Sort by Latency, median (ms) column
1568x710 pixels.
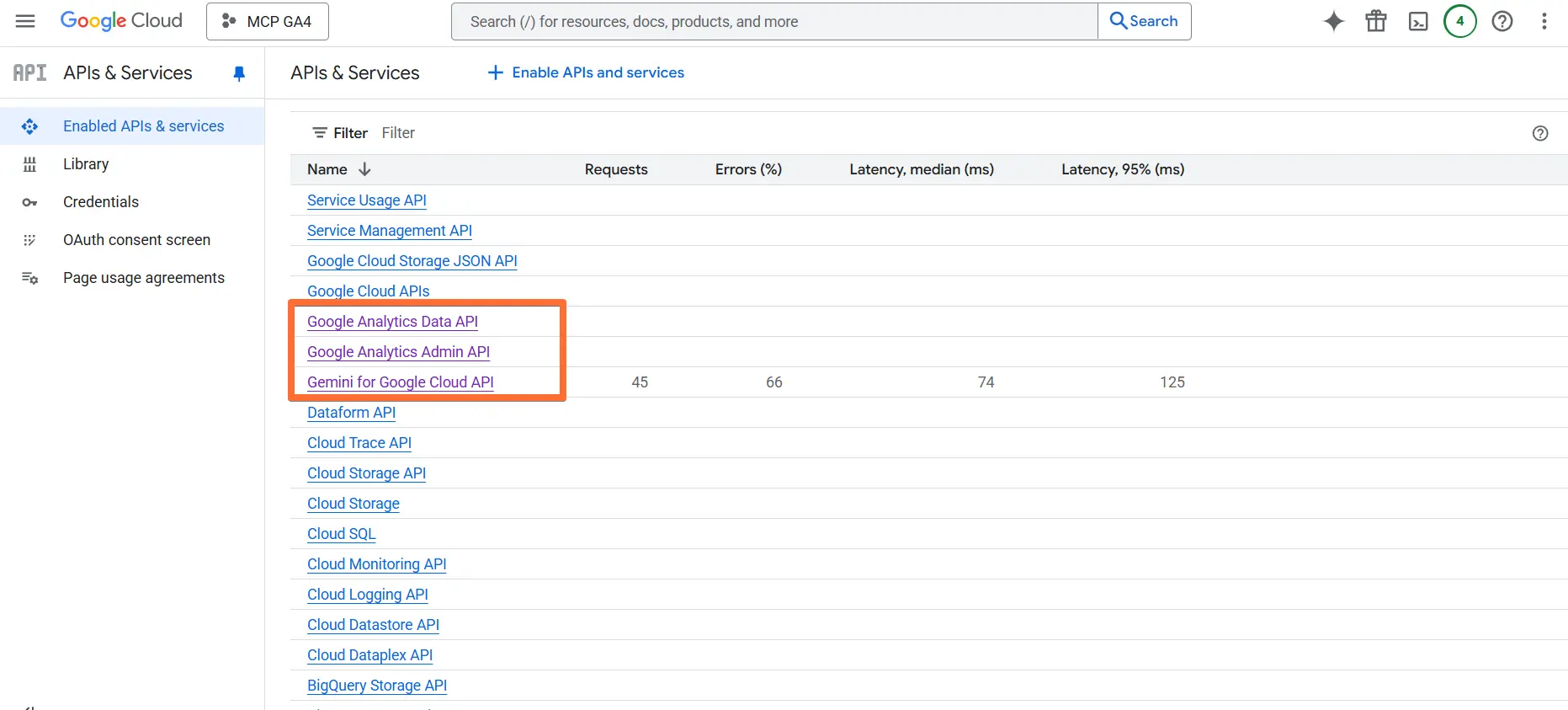pyautogui.click(x=922, y=169)
